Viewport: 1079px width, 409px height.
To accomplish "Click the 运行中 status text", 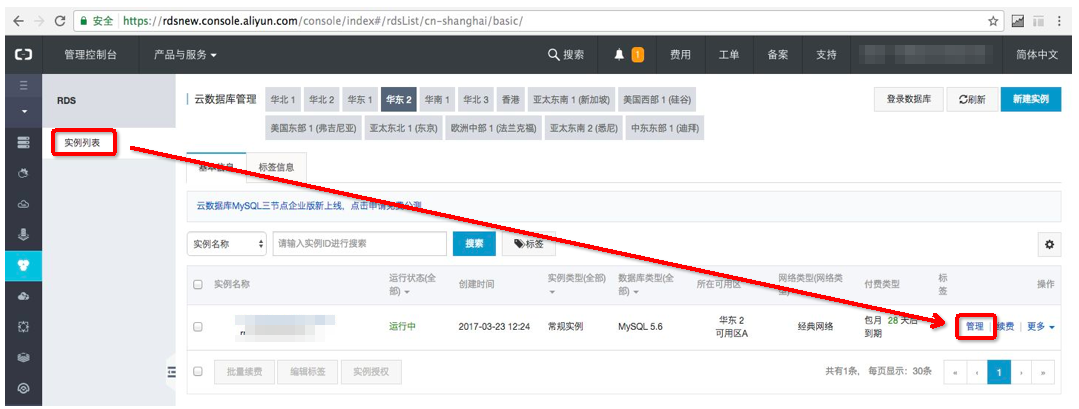I will tap(403, 326).
